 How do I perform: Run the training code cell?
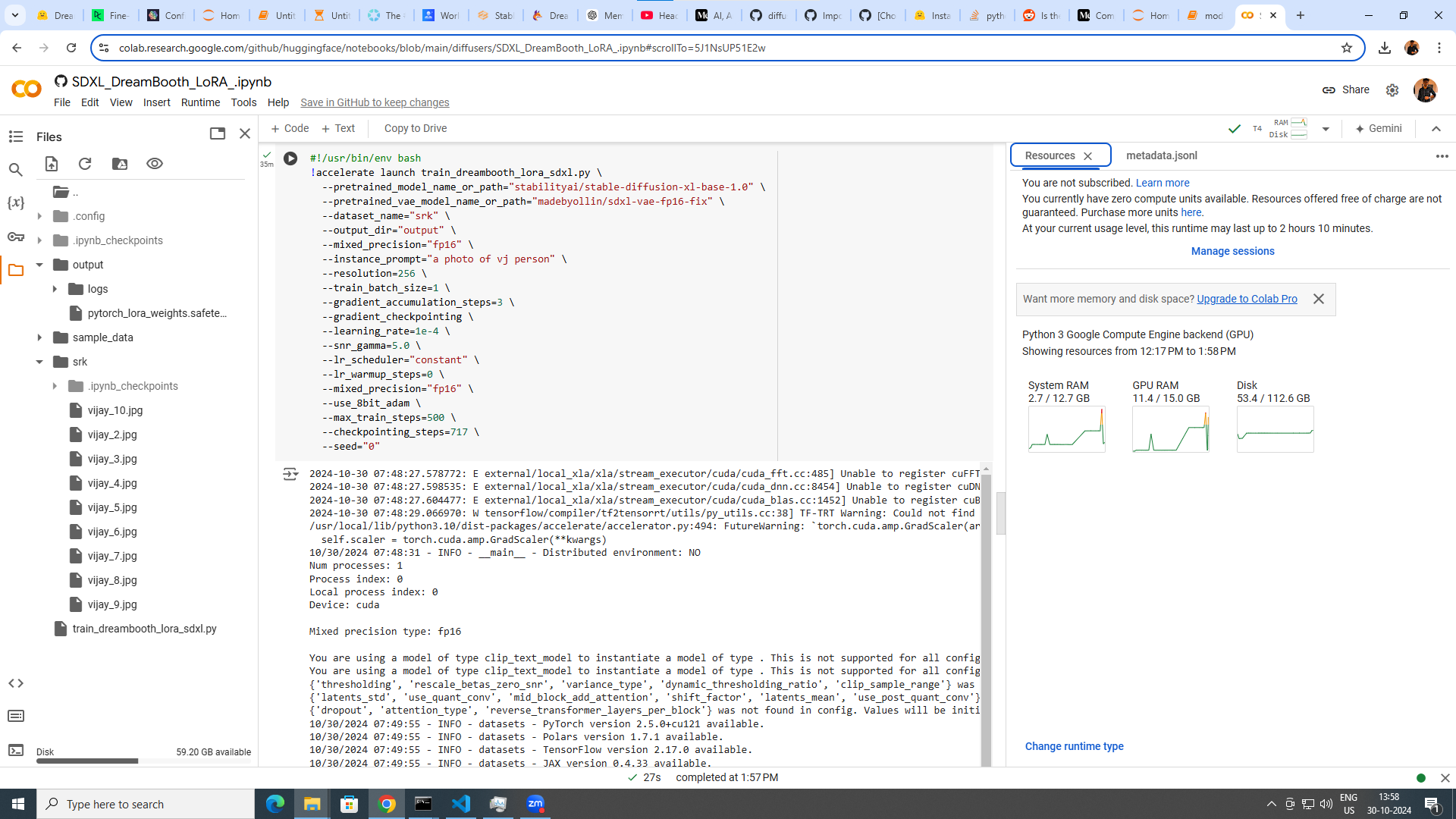click(x=290, y=158)
